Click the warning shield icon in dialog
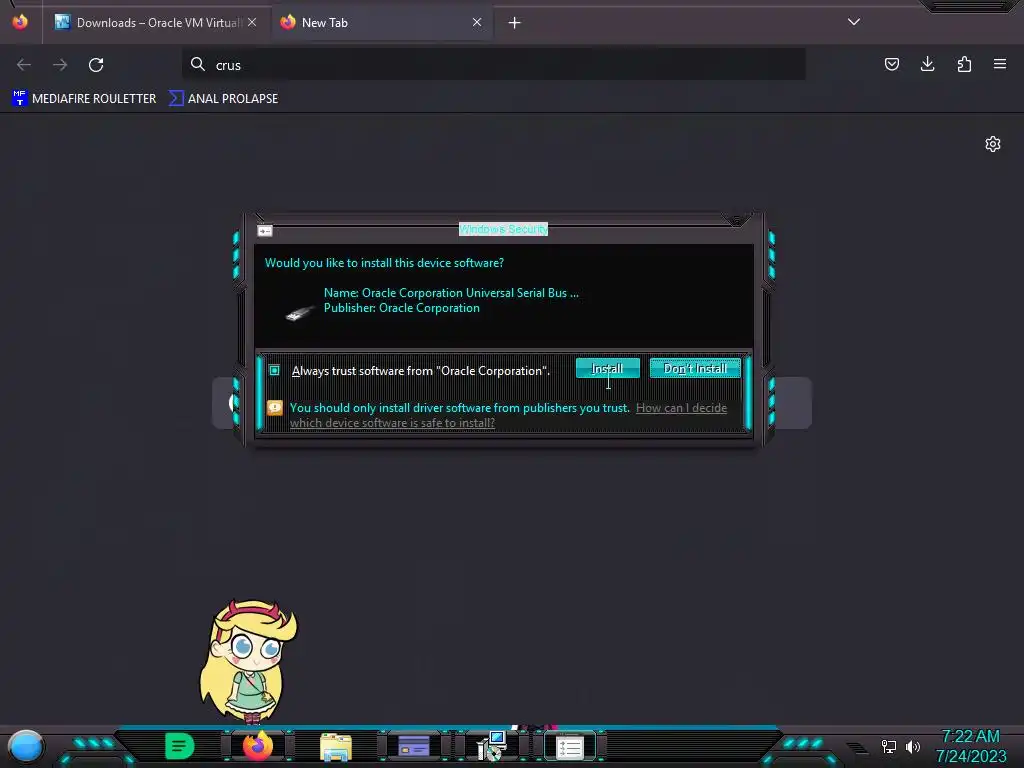This screenshot has height=768, width=1024. coord(275,408)
